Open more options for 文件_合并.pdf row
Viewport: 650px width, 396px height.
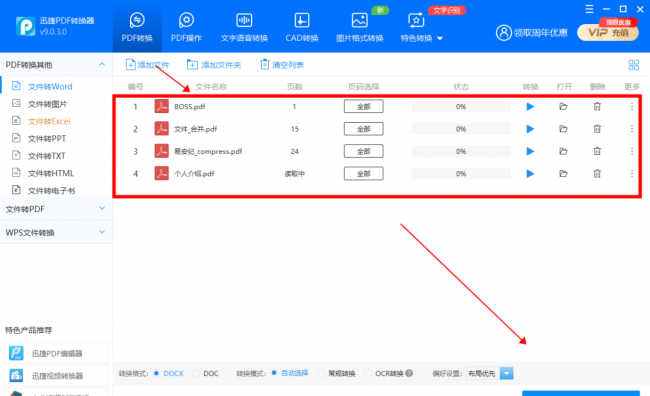tap(632, 129)
